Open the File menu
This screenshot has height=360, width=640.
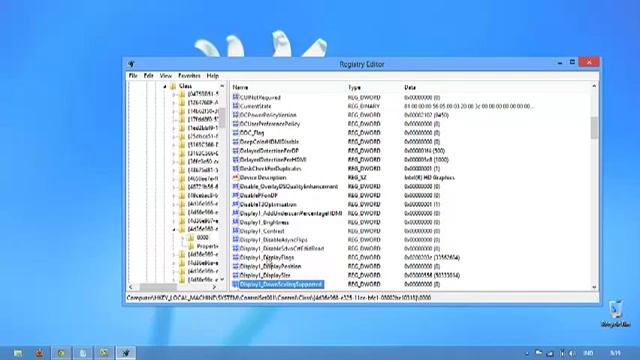tap(133, 76)
